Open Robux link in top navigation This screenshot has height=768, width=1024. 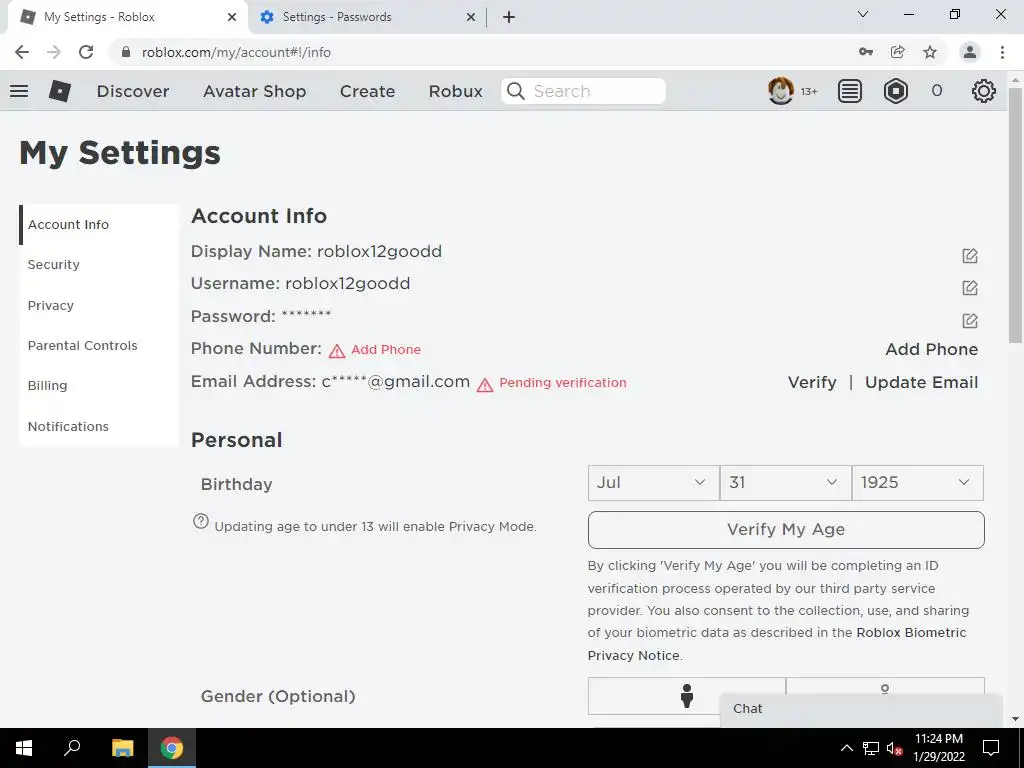coord(455,91)
